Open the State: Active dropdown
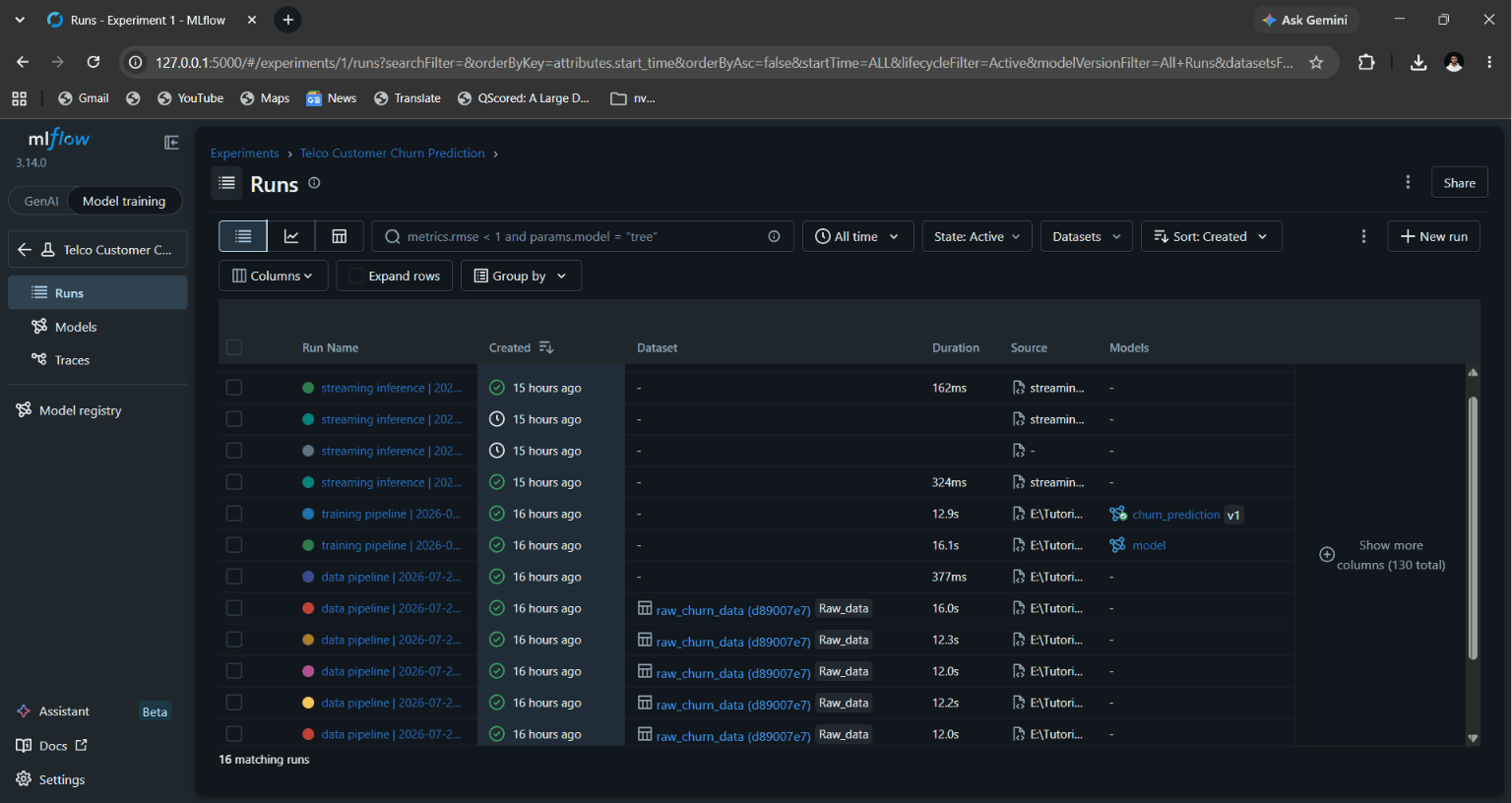The height and width of the screenshot is (803, 1512). click(976, 236)
